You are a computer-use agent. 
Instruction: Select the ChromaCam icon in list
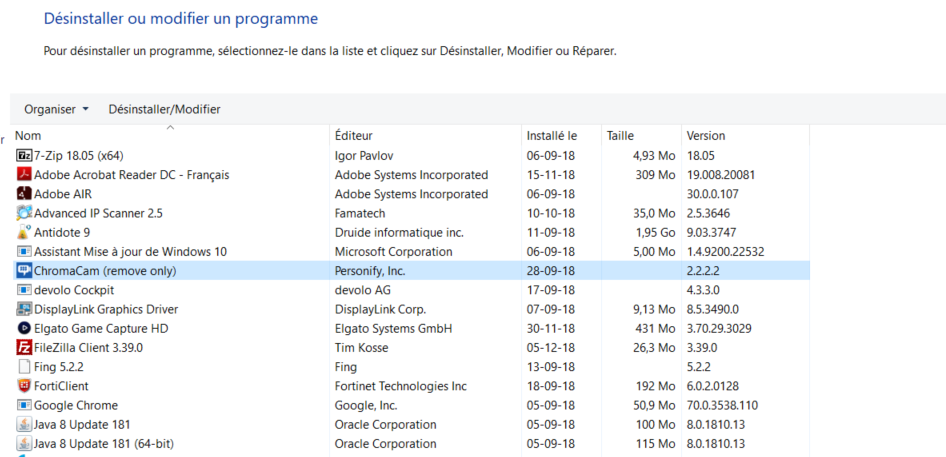click(24, 271)
